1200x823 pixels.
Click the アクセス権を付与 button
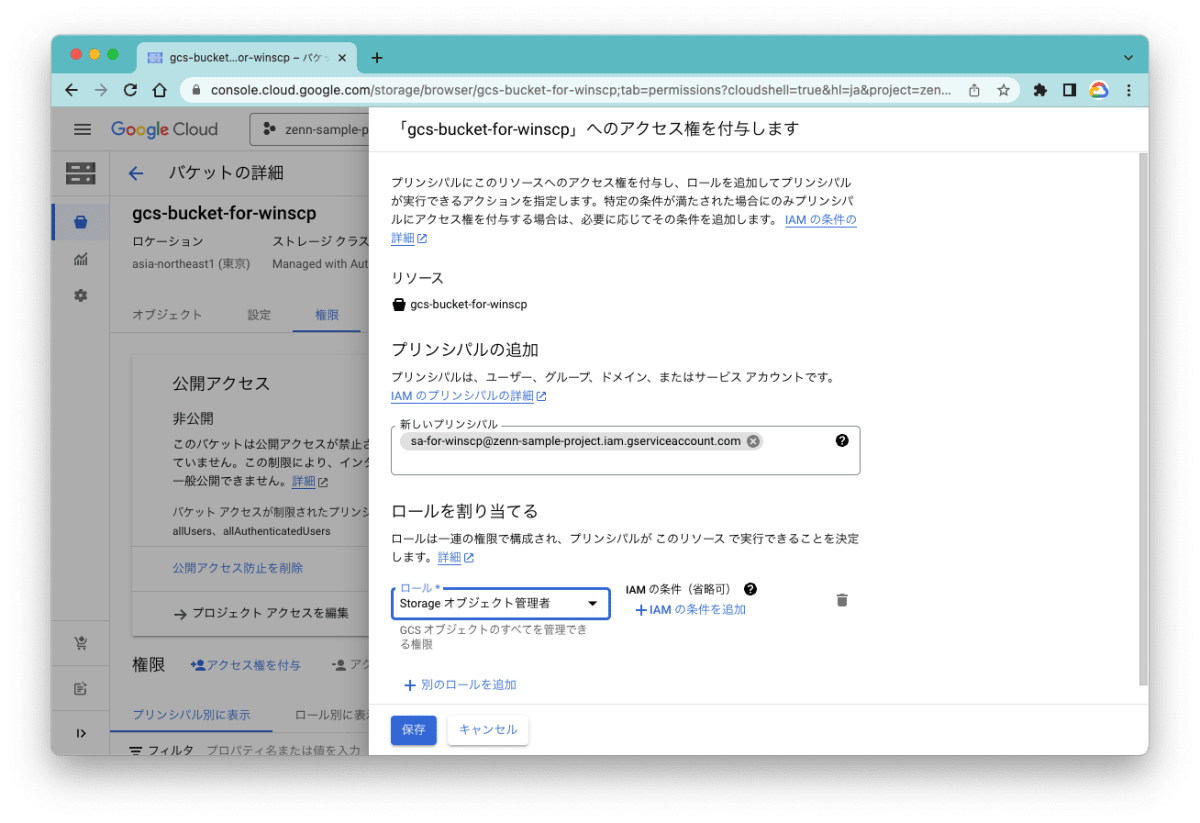point(244,665)
